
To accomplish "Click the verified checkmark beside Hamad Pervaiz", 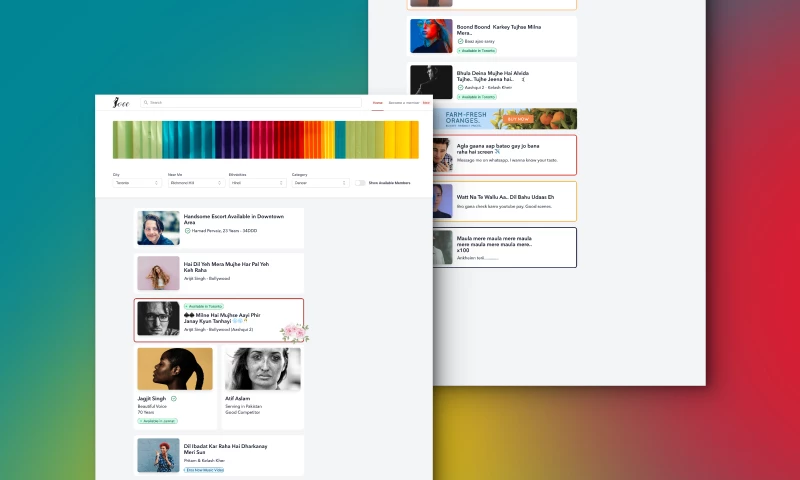I will coord(187,231).
